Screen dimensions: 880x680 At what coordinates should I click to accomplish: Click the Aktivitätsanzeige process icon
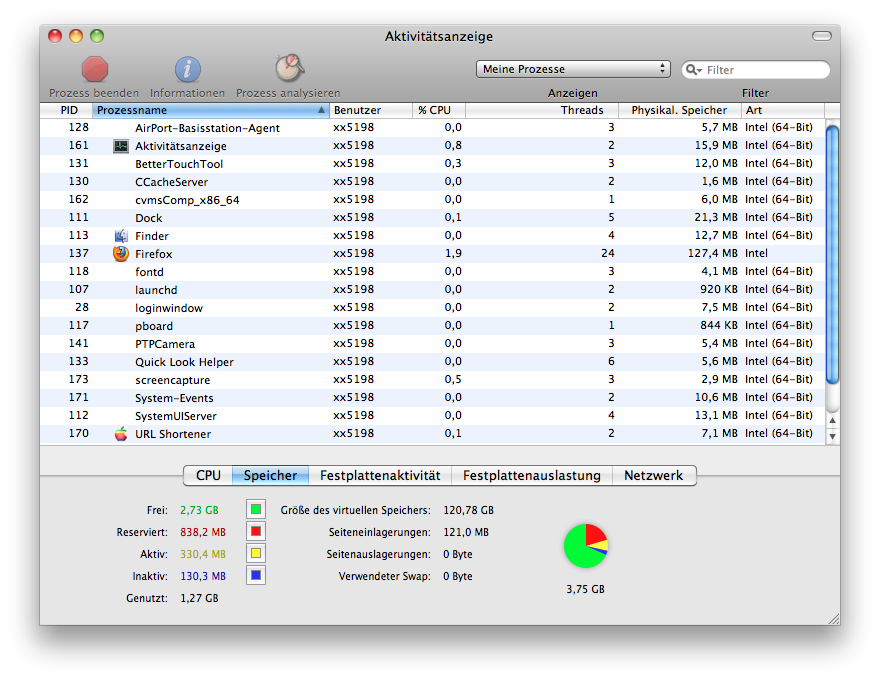[x=121, y=146]
